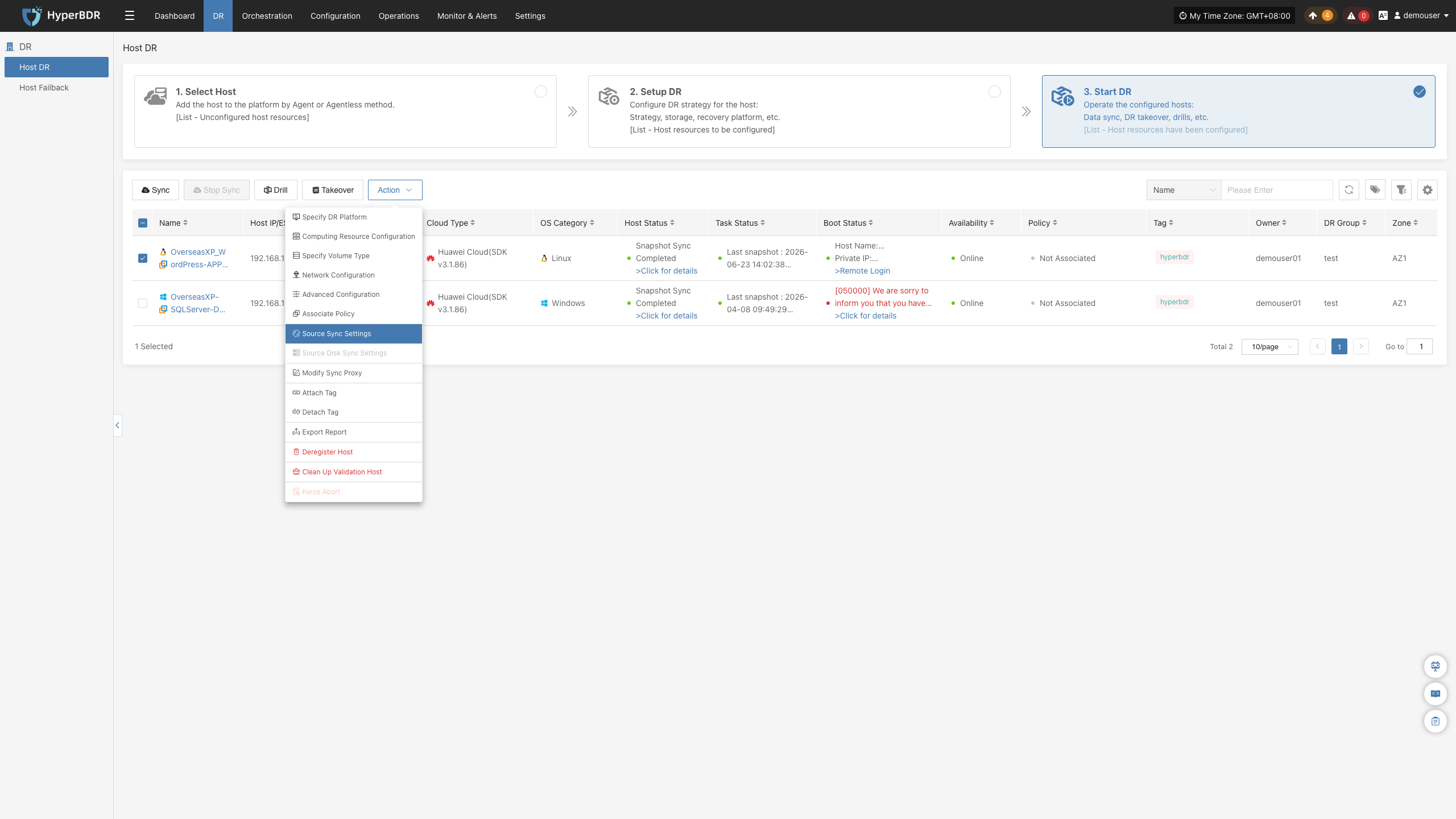Click the documentation book floating icon
Screen dimensions: 1456x819
(1436, 694)
